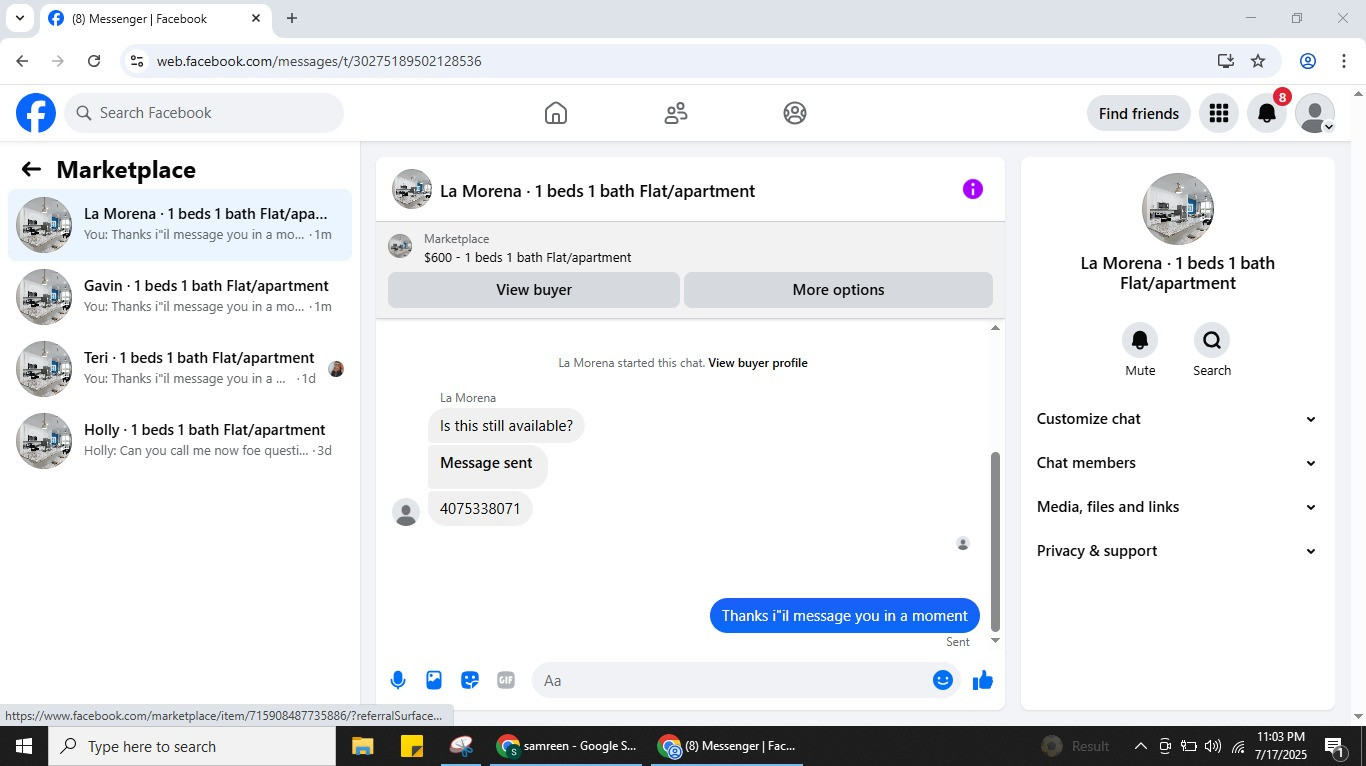Viewport: 1366px width, 766px height.
Task: Open the Groups icon in top navigation
Action: (x=795, y=113)
